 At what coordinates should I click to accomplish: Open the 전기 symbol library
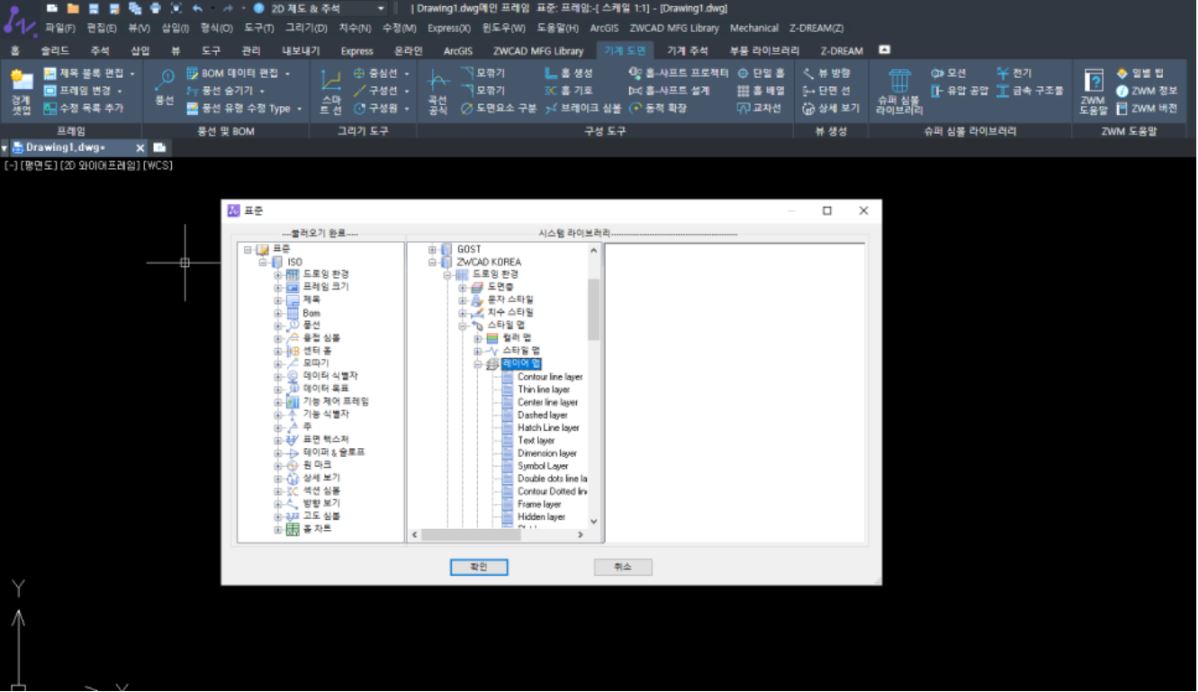(1014, 73)
